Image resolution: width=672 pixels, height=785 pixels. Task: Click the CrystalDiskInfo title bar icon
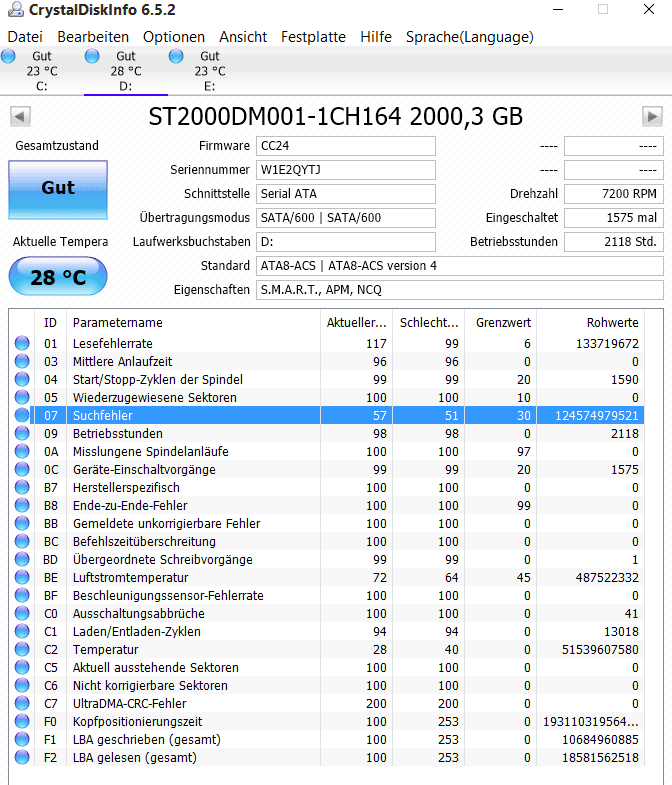pos(16,10)
